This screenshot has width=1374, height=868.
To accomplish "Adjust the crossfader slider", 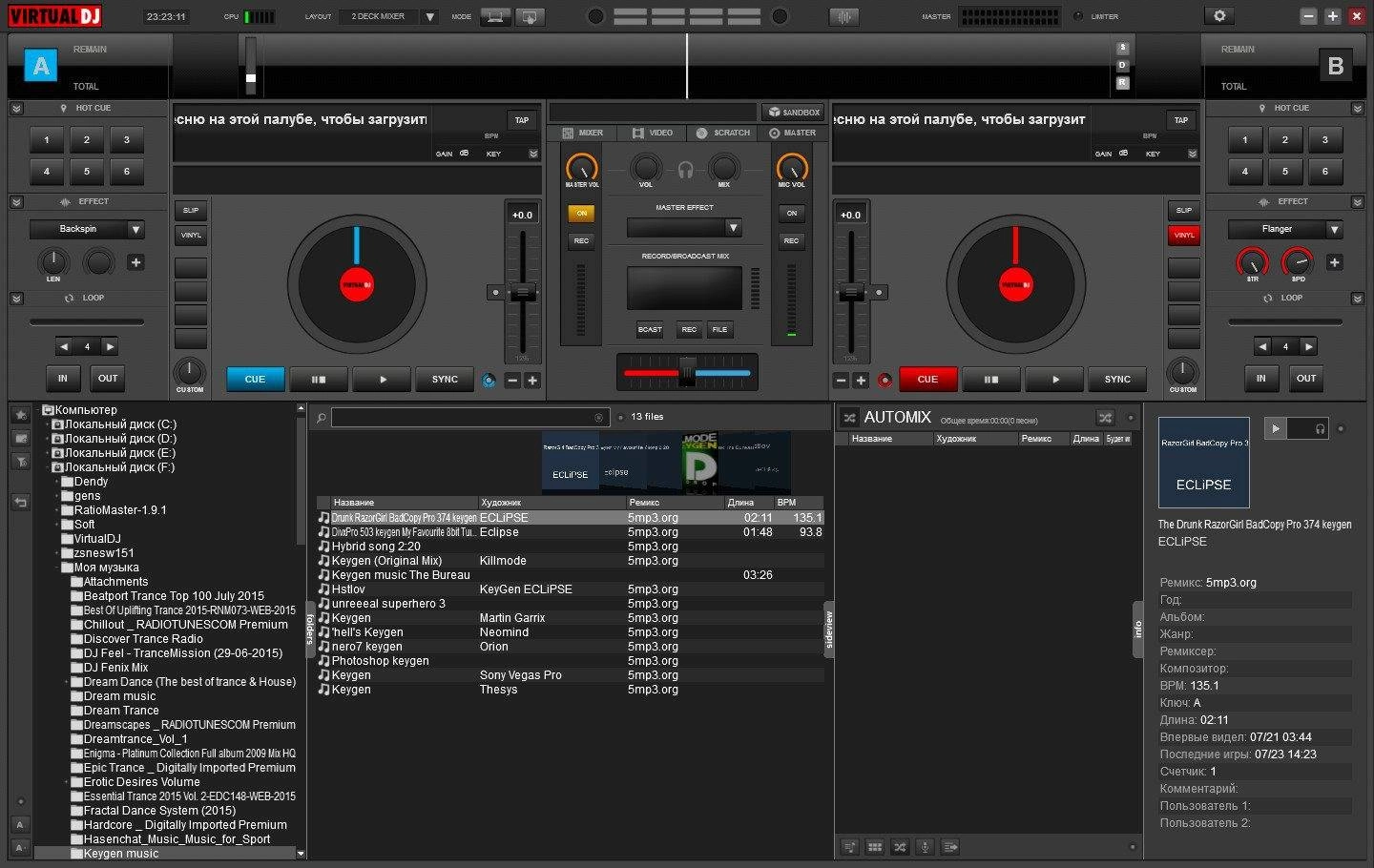I will 686,372.
